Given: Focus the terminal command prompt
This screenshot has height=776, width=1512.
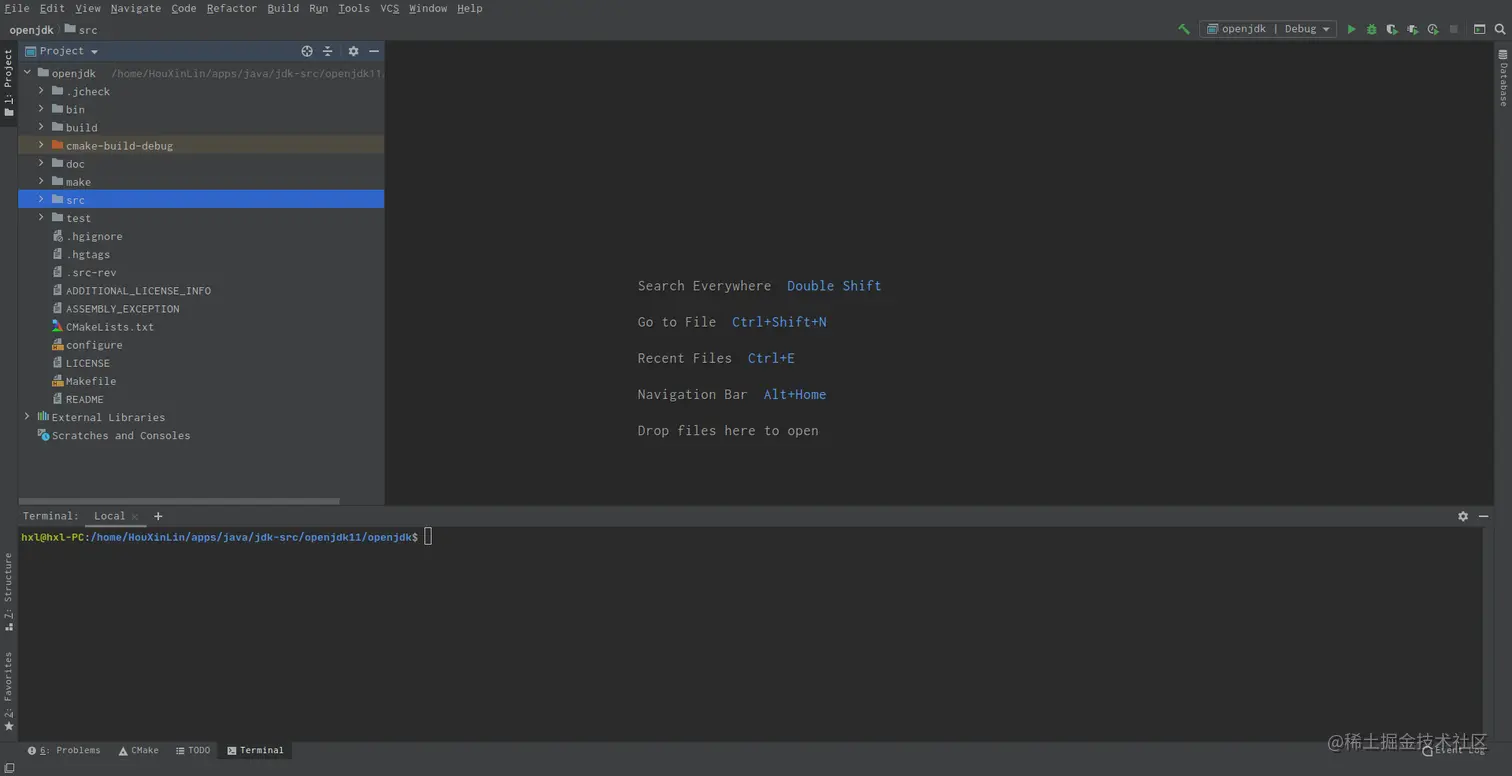Looking at the screenshot, I should pyautogui.click(x=428, y=537).
